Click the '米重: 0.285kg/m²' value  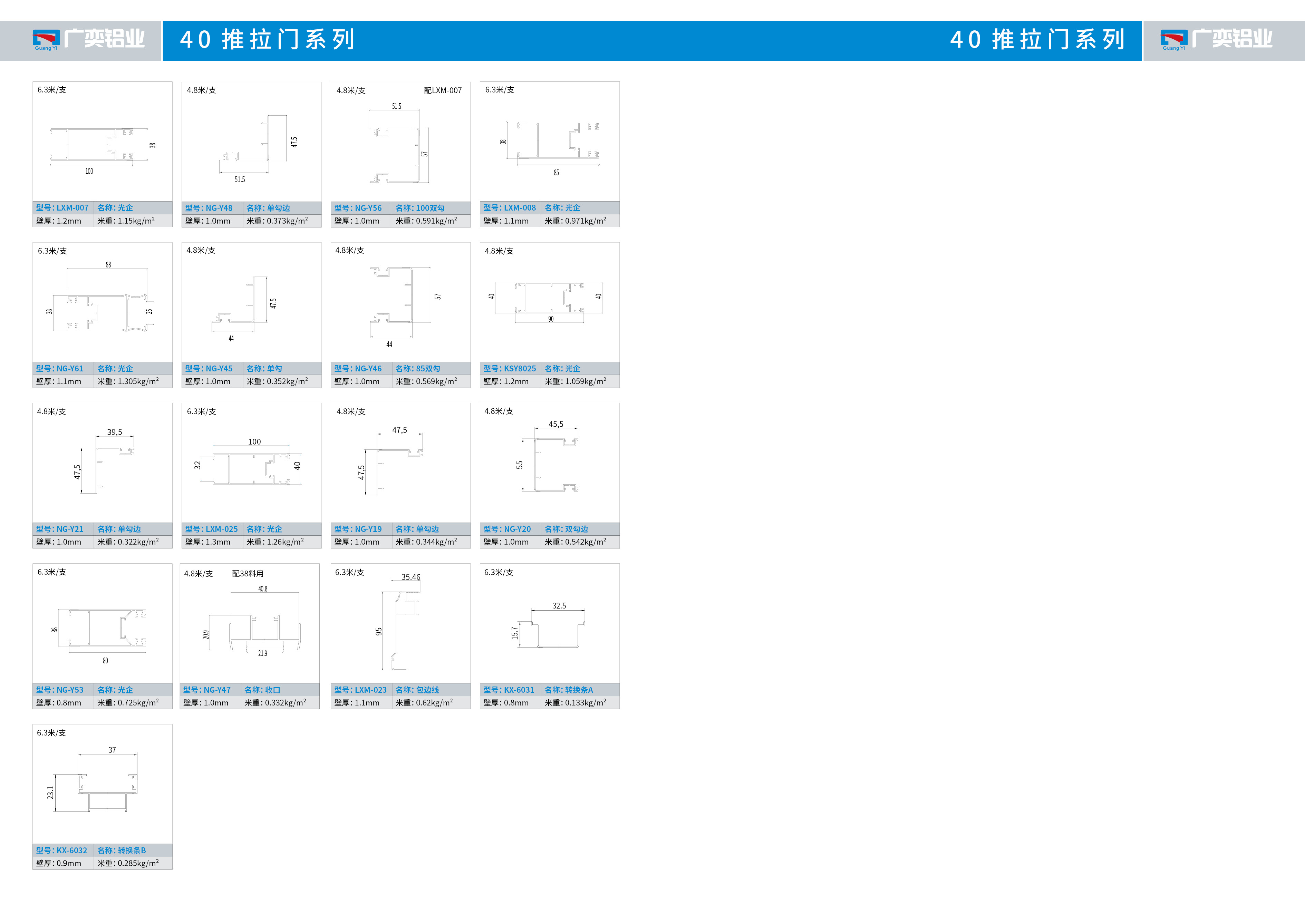[129, 863]
